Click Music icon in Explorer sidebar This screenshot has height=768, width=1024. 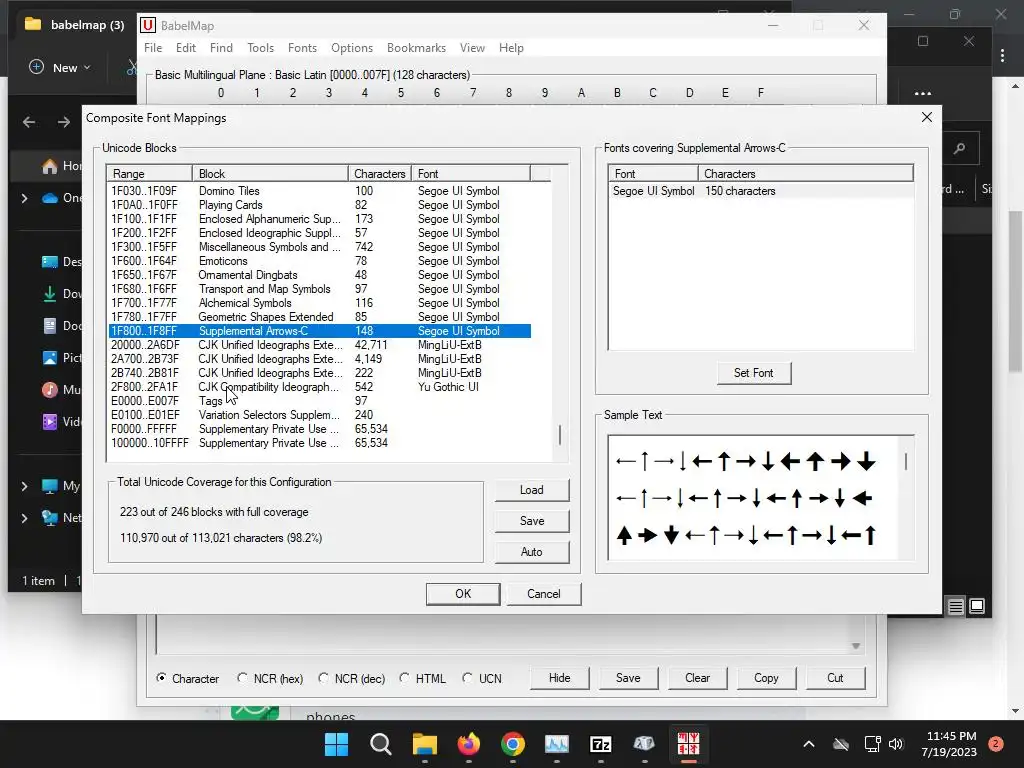[x=50, y=390]
